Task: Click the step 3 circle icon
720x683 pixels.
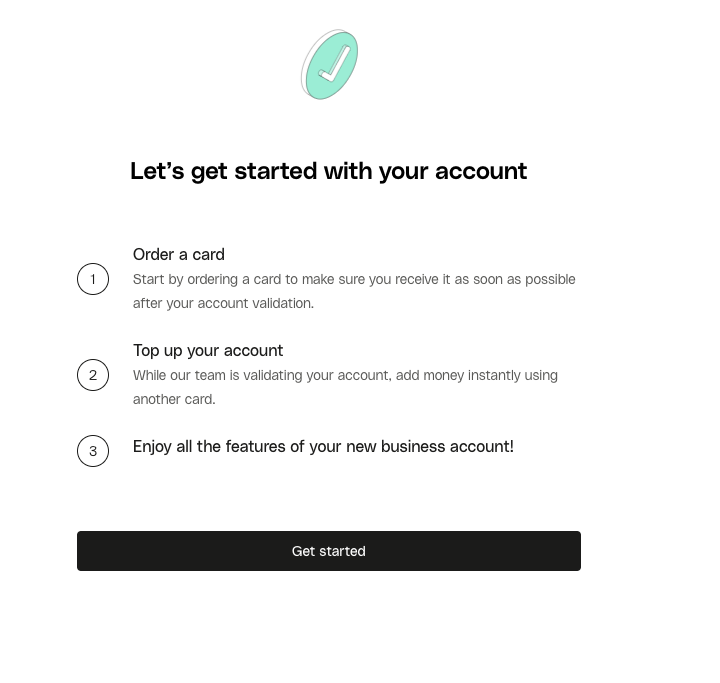Action: 93,451
